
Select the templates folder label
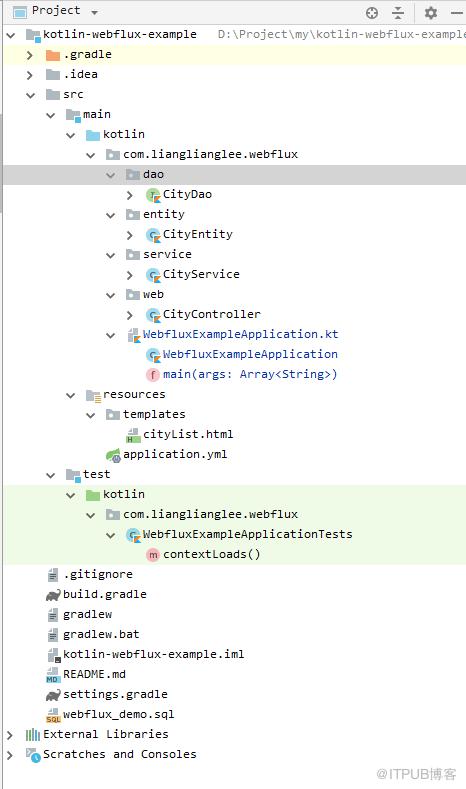coord(154,415)
